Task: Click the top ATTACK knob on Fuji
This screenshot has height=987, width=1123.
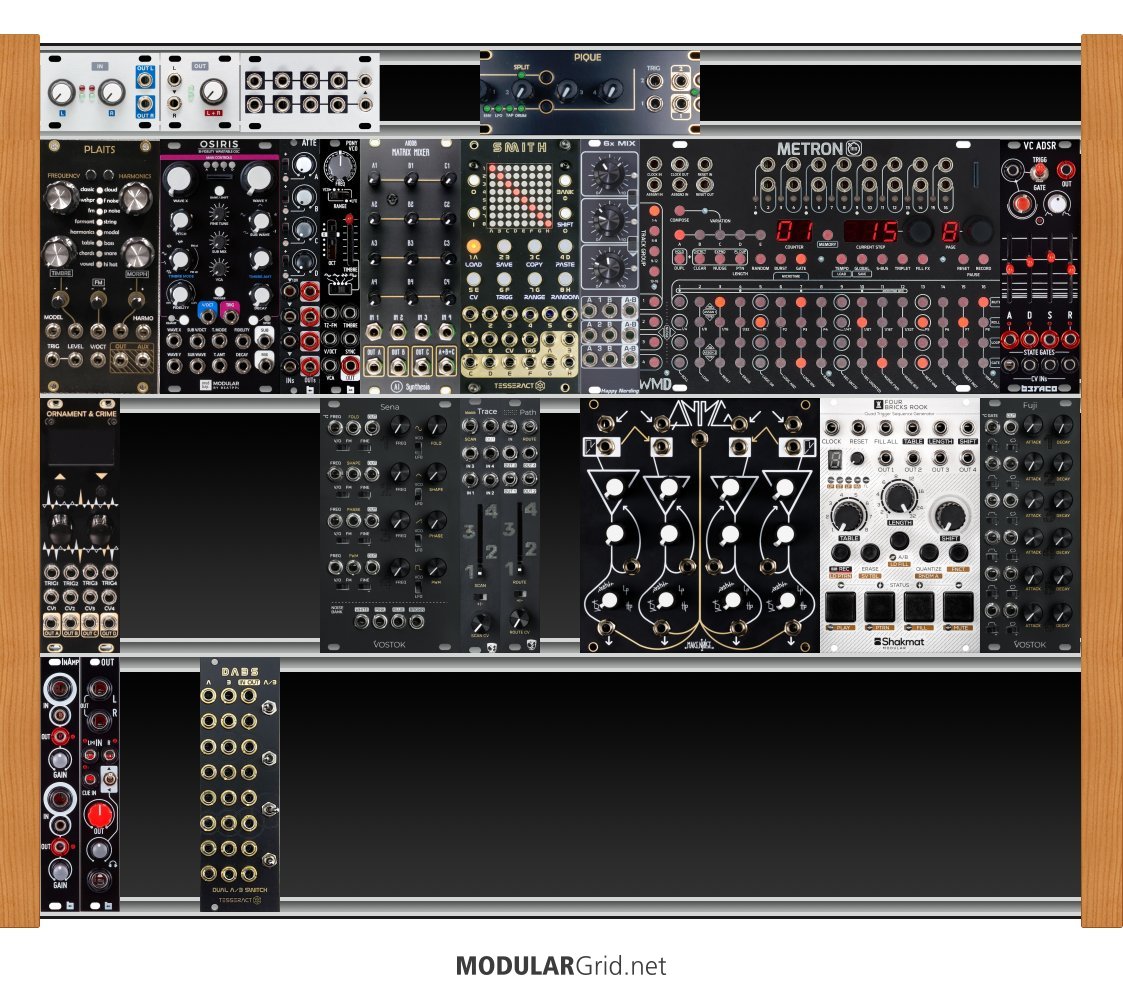Action: click(1033, 427)
